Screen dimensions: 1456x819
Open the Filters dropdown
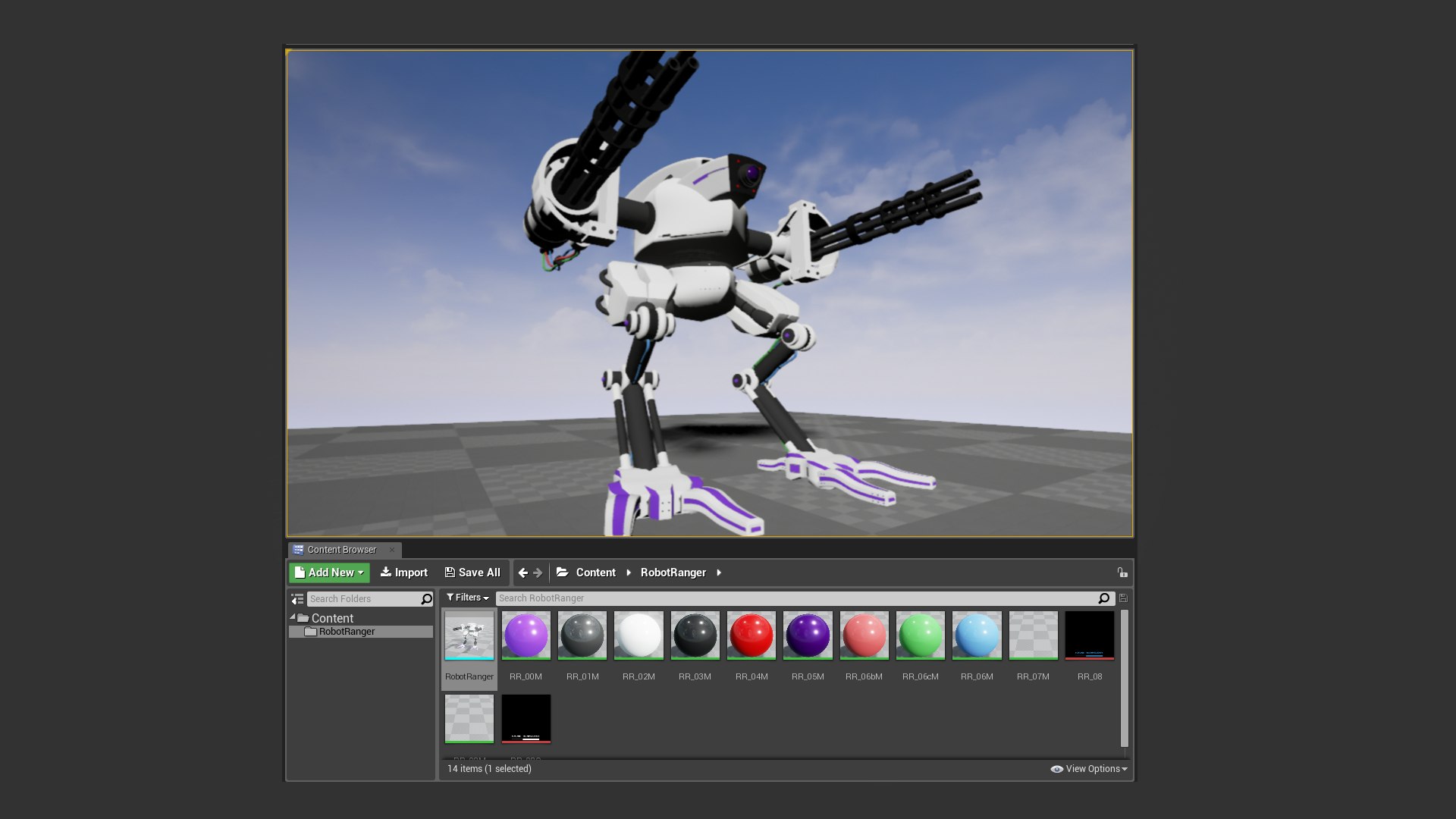pyautogui.click(x=467, y=598)
